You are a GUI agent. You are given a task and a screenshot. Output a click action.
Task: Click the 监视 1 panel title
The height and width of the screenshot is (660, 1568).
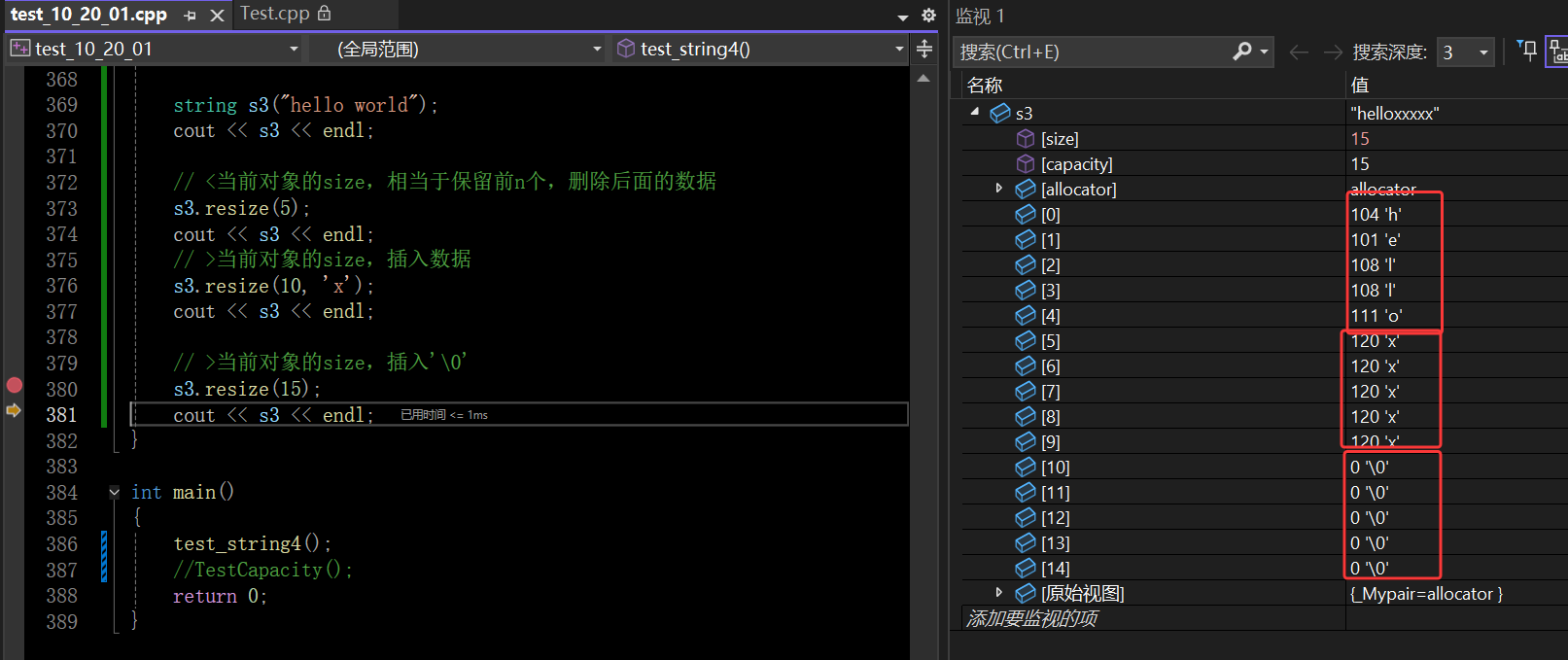(x=980, y=16)
